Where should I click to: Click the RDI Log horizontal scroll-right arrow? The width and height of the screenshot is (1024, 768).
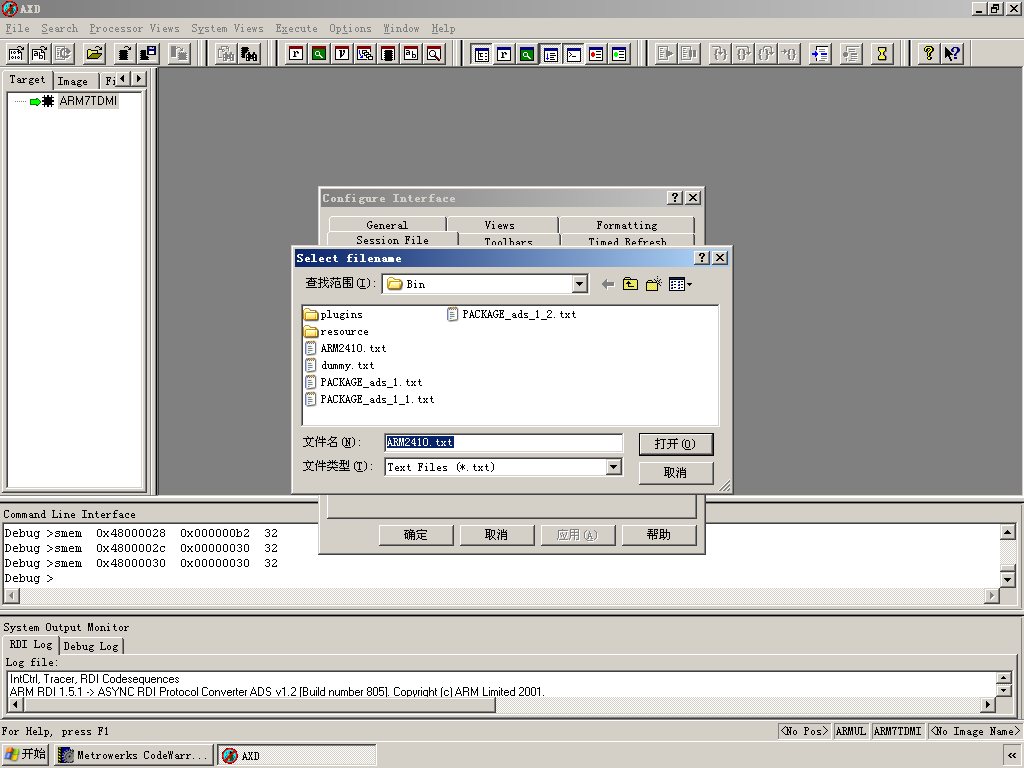988,705
